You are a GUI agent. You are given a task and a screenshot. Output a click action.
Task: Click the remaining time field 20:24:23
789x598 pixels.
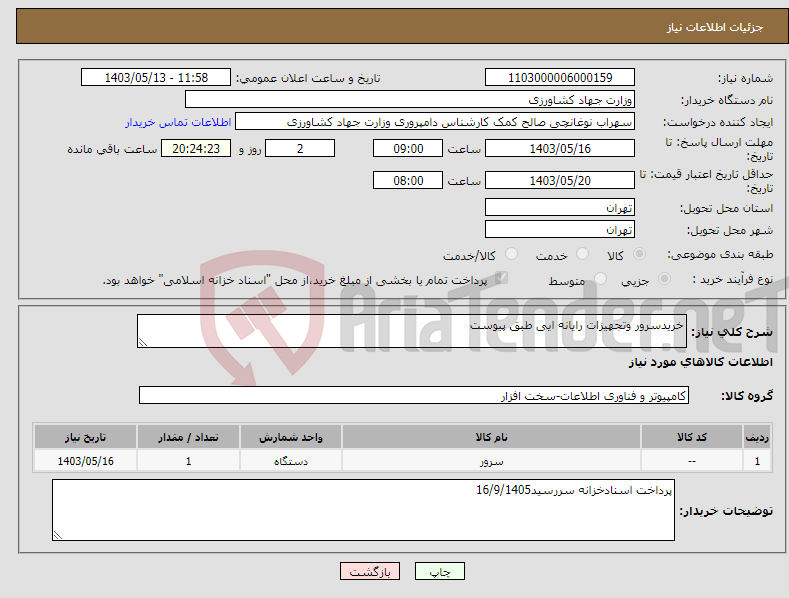(196, 148)
